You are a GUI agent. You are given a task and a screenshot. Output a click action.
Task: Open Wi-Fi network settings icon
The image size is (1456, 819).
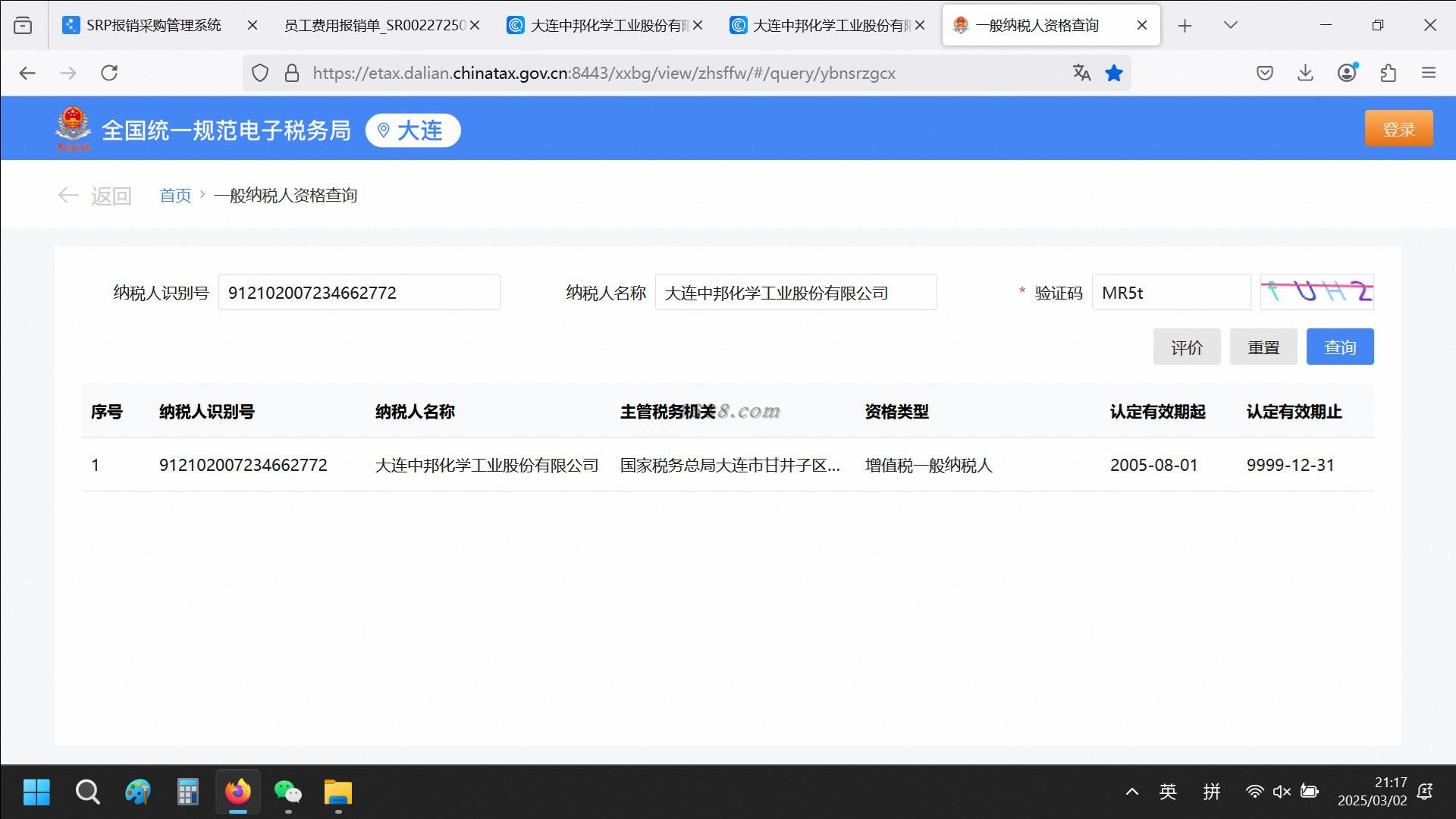point(1254,792)
